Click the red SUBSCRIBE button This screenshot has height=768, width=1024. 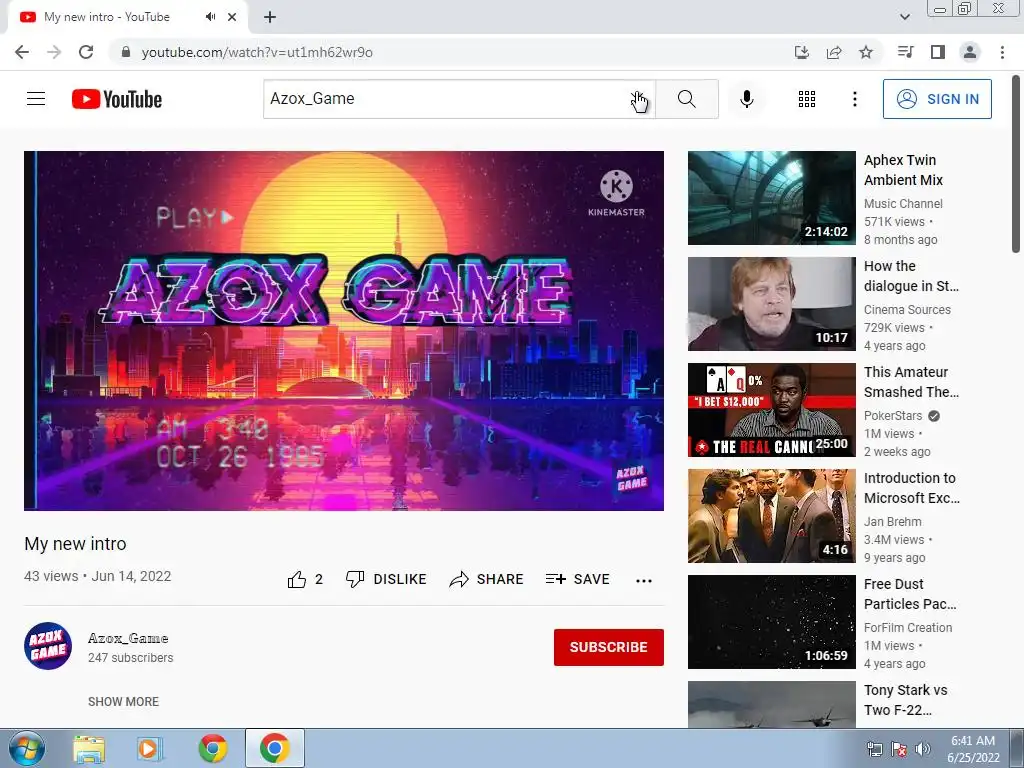click(x=609, y=647)
